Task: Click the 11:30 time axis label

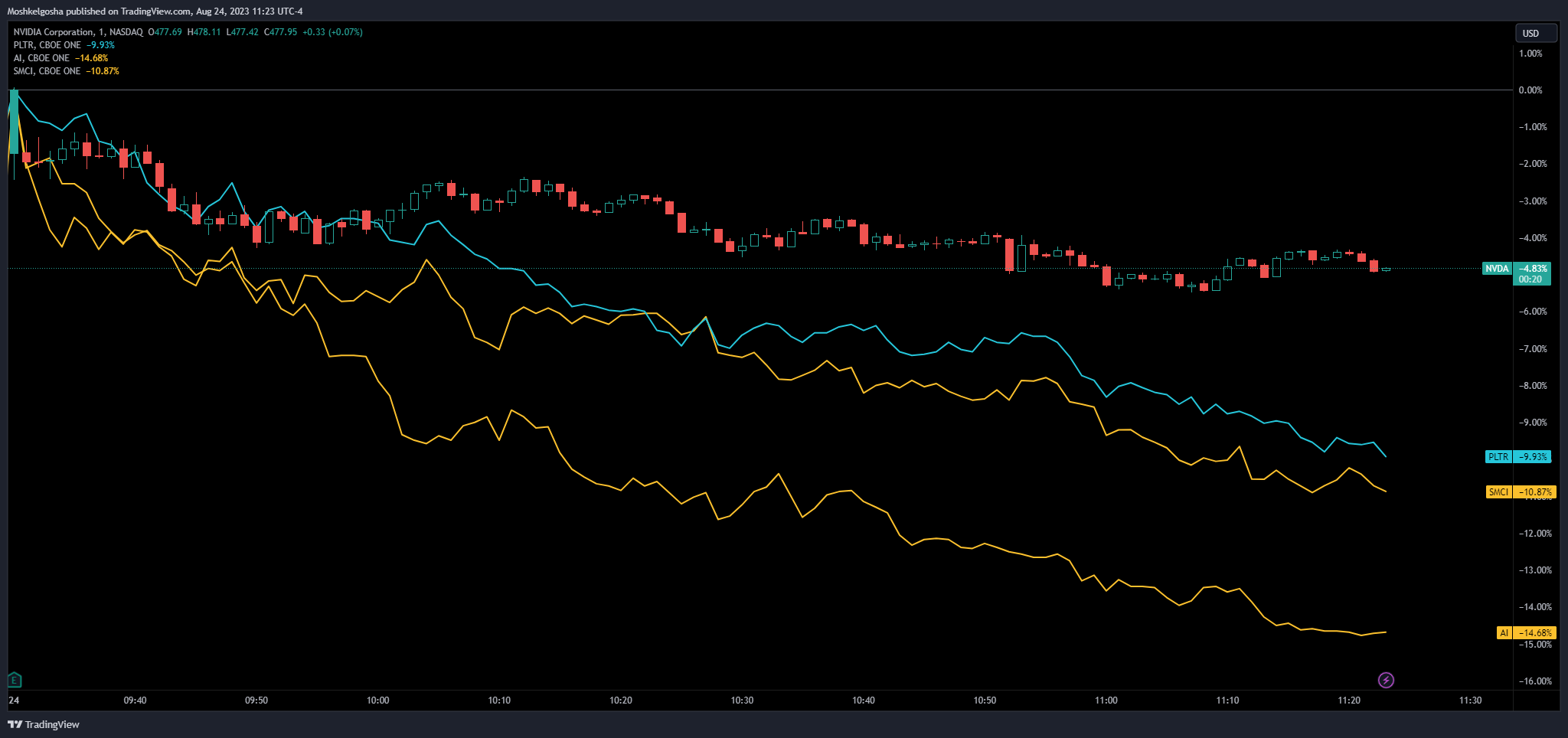Action: coord(1470,700)
